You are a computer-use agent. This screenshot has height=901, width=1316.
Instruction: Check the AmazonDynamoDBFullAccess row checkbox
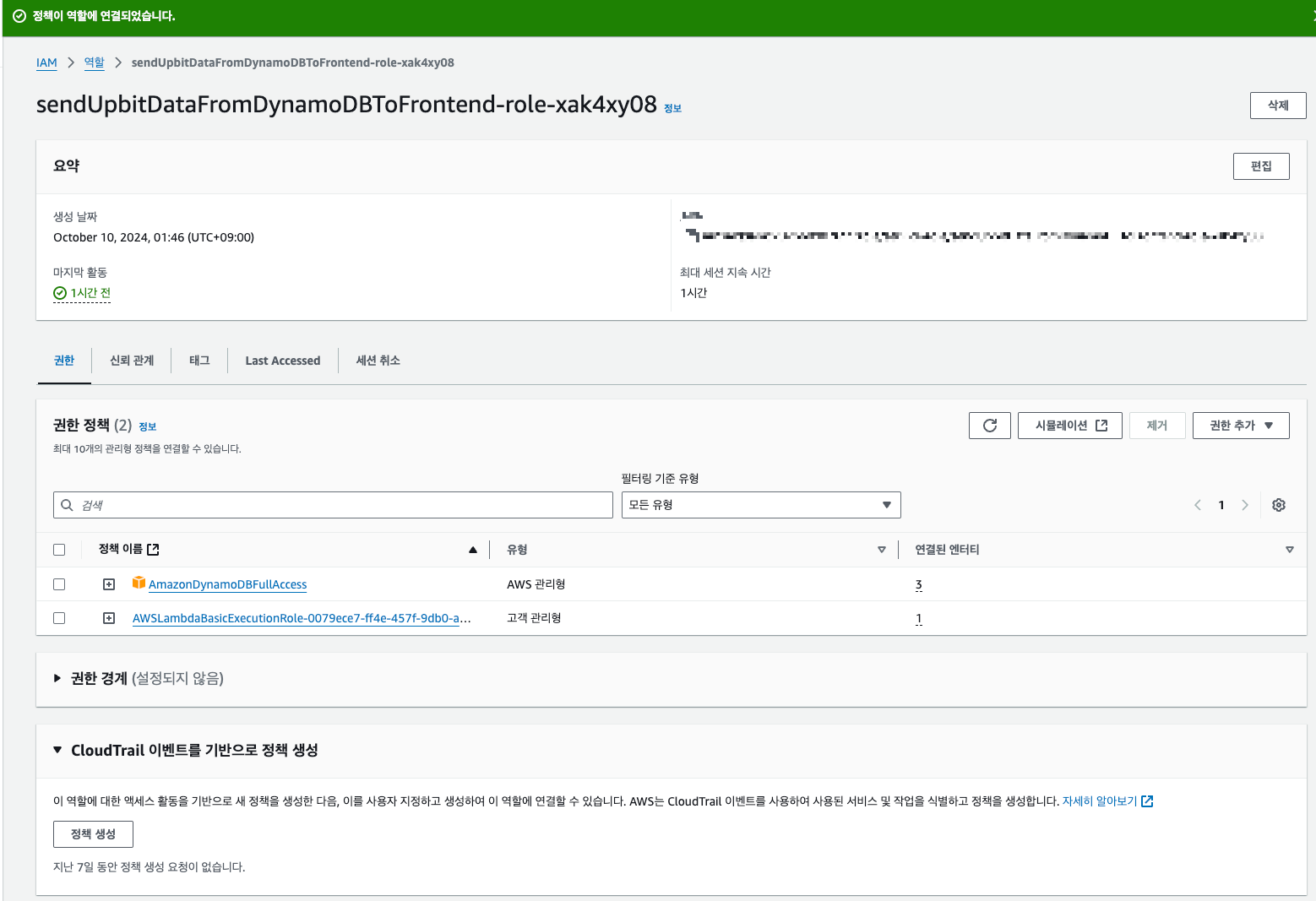pos(59,584)
